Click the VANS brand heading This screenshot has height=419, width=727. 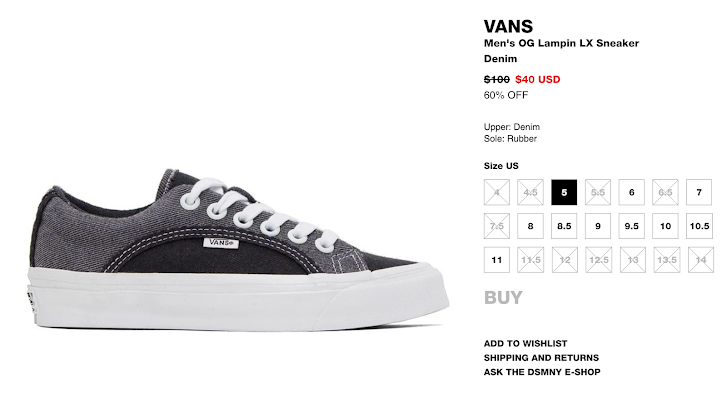pyautogui.click(x=508, y=26)
